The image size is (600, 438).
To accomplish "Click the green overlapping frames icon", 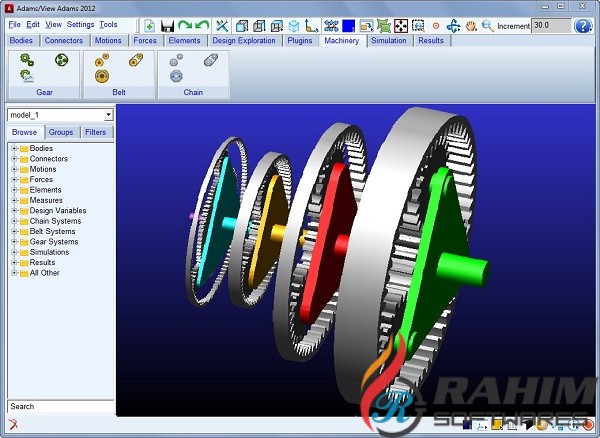I will point(383,26).
